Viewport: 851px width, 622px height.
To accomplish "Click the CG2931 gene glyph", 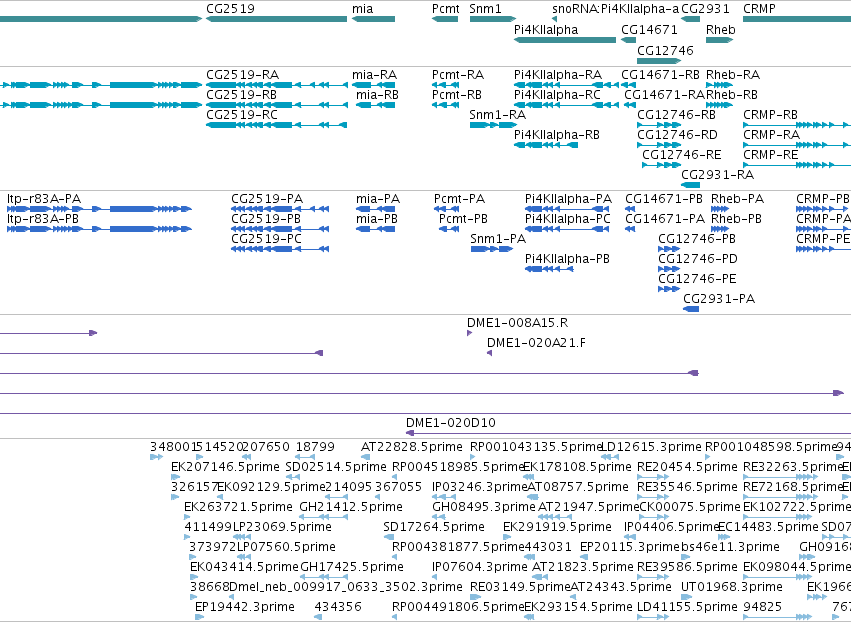I will click(690, 19).
